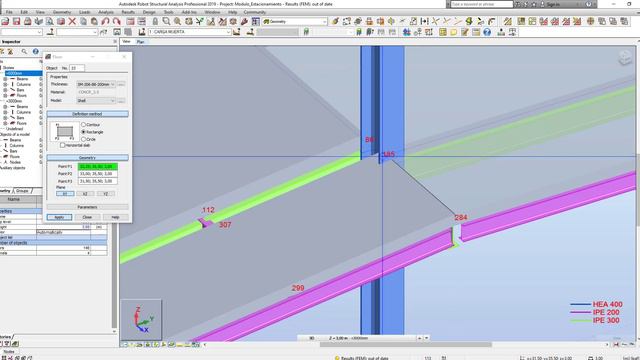The height and width of the screenshot is (360, 640).
Task: Toggle the XZ plane button
Action: tap(85, 193)
